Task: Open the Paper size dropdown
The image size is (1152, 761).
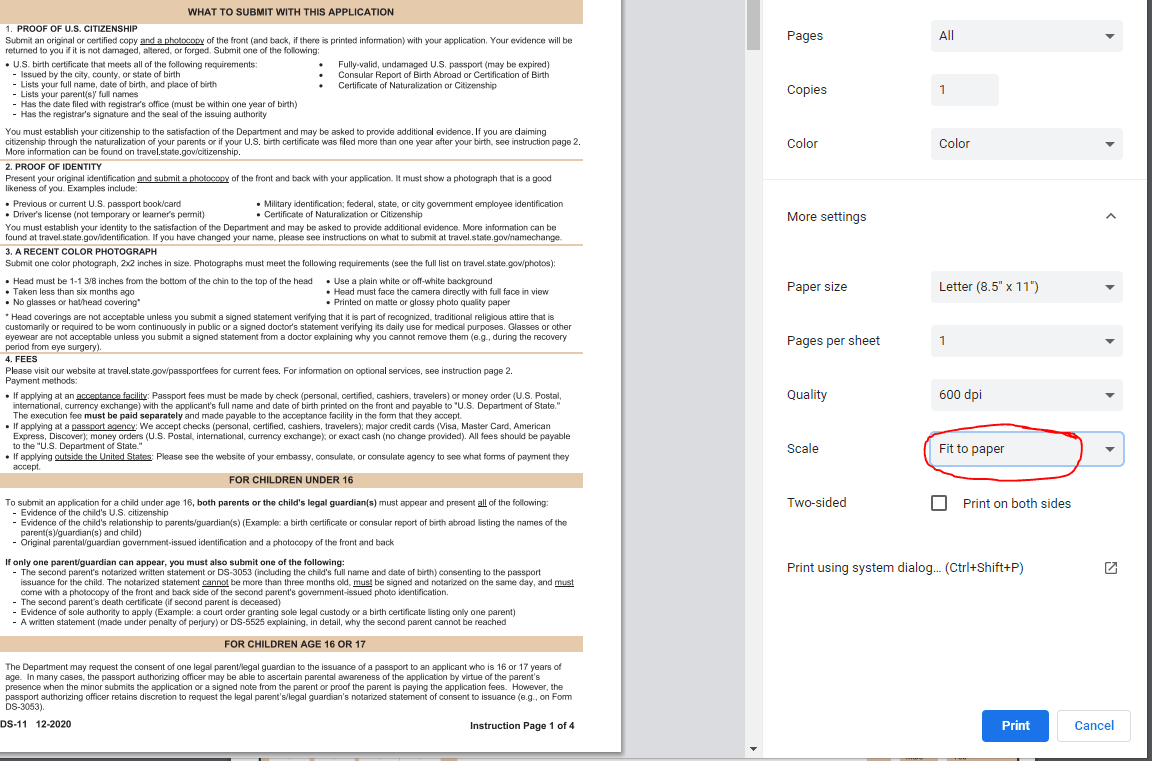Action: (x=1026, y=287)
